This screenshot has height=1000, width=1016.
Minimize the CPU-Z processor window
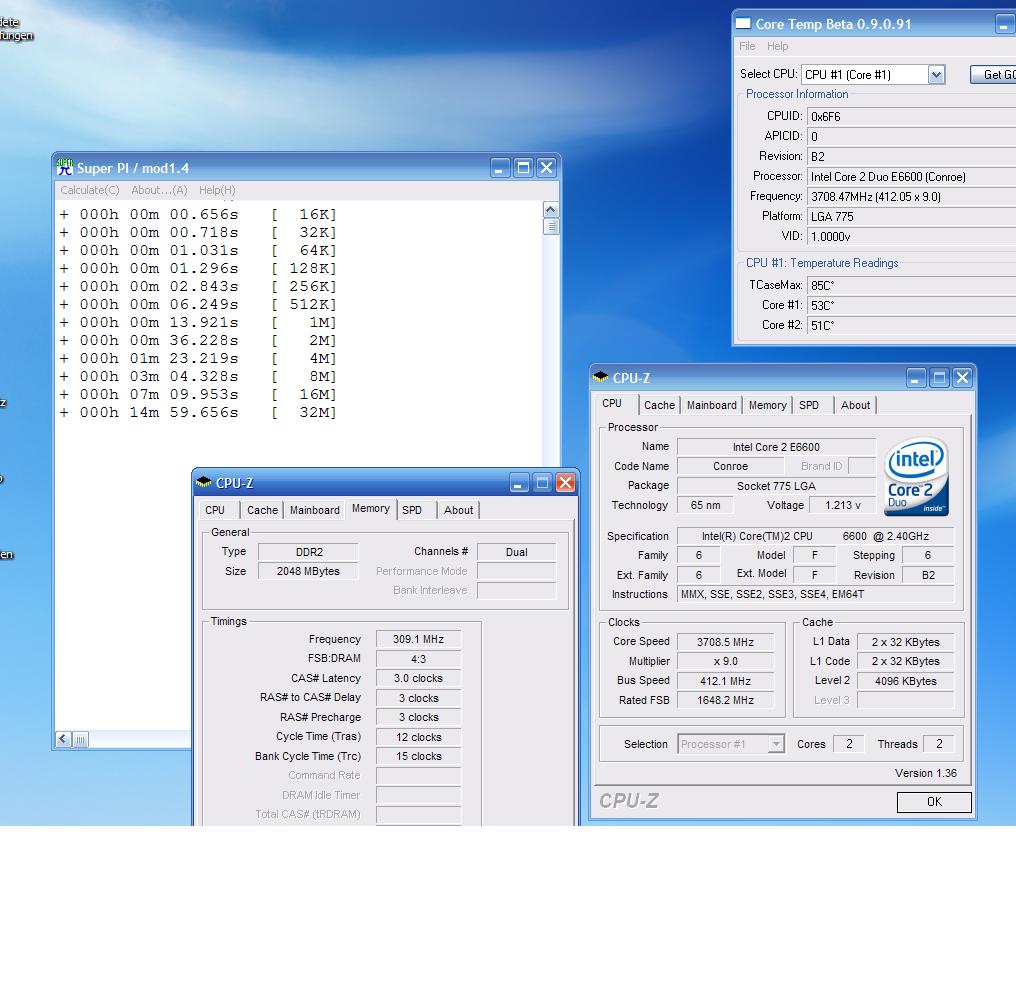tap(916, 377)
